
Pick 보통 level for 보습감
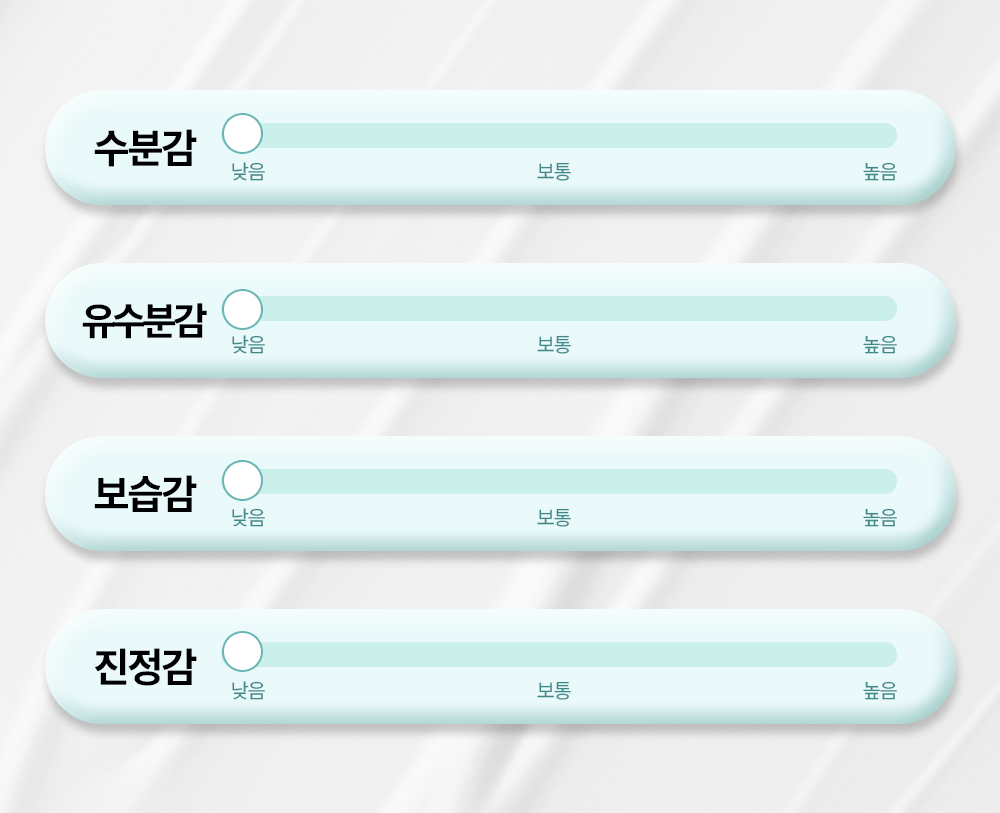[x=554, y=518]
